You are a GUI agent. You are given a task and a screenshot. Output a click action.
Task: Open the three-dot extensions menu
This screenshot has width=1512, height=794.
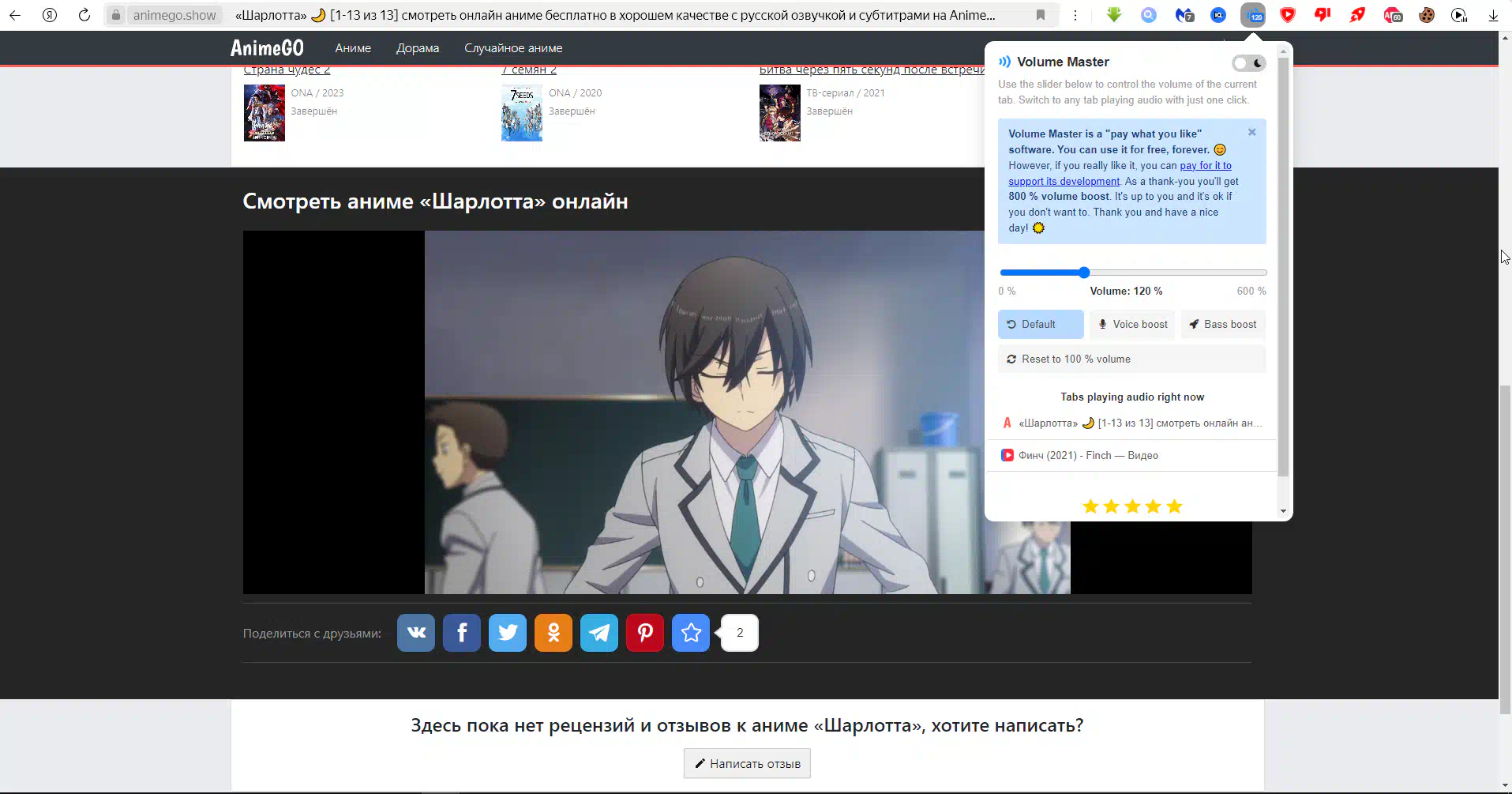pos(1075,15)
